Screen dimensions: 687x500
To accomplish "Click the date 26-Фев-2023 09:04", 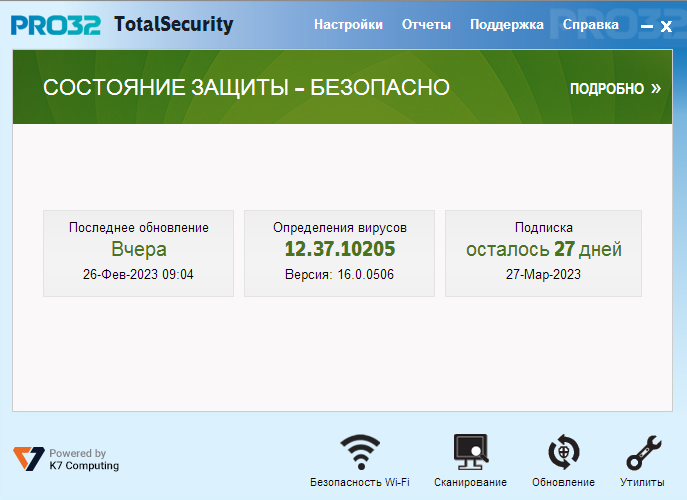I will 138,274.
